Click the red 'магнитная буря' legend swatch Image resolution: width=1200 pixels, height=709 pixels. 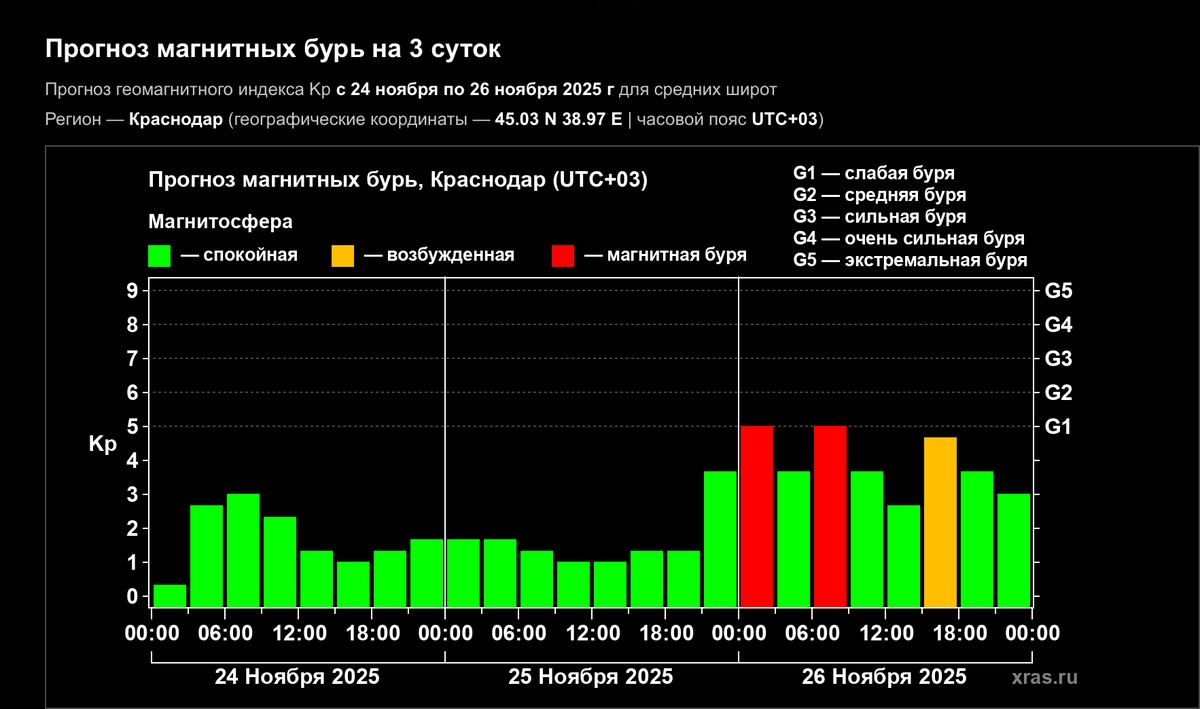tap(563, 255)
